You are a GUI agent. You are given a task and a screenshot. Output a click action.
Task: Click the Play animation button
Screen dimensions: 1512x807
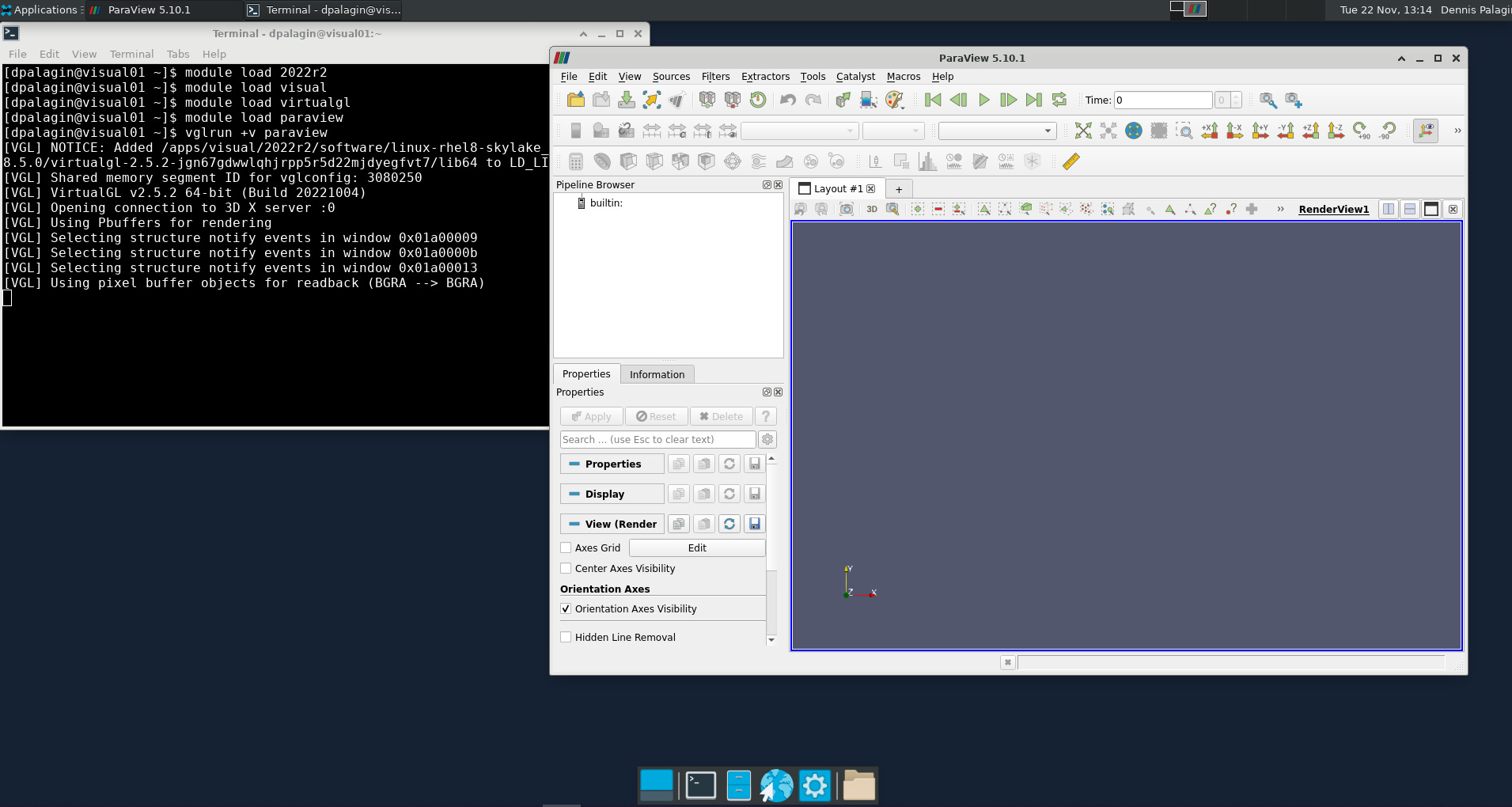pos(983,100)
